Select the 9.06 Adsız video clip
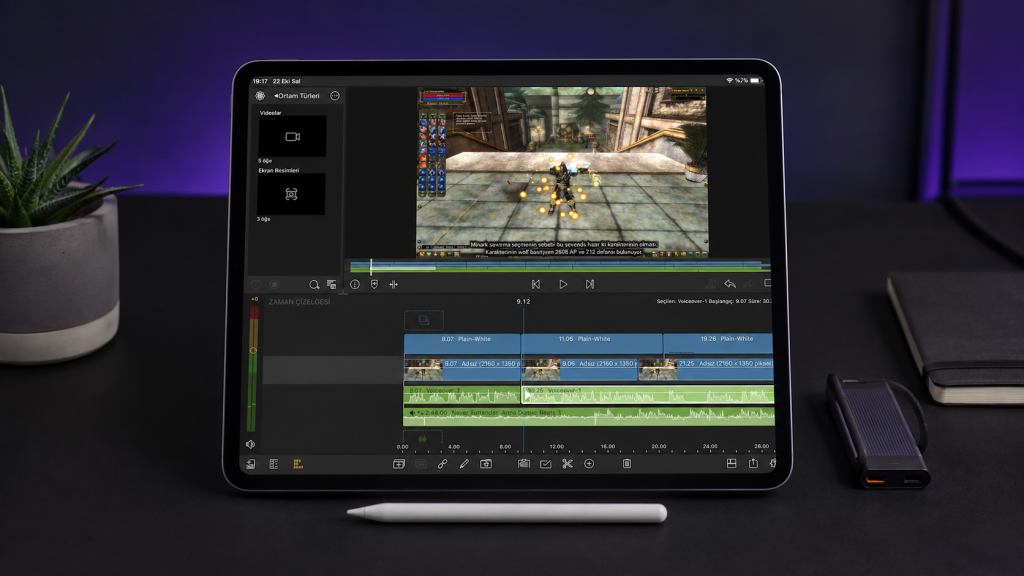This screenshot has width=1024, height=576. [x=580, y=369]
